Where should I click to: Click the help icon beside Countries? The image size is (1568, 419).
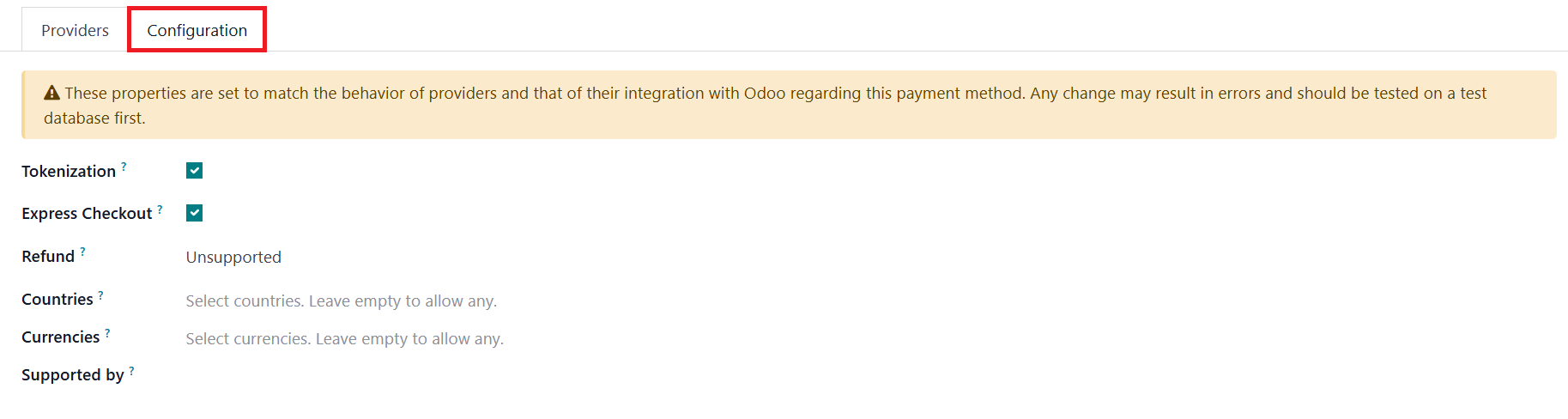point(100,295)
